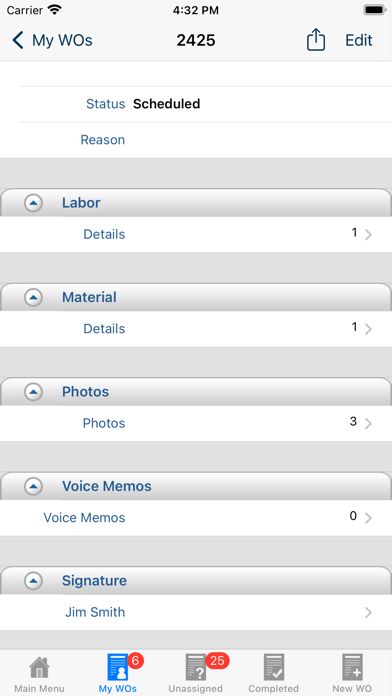This screenshot has width=392, height=696.
Task: Open Material Details chevron
Action: (x=368, y=329)
